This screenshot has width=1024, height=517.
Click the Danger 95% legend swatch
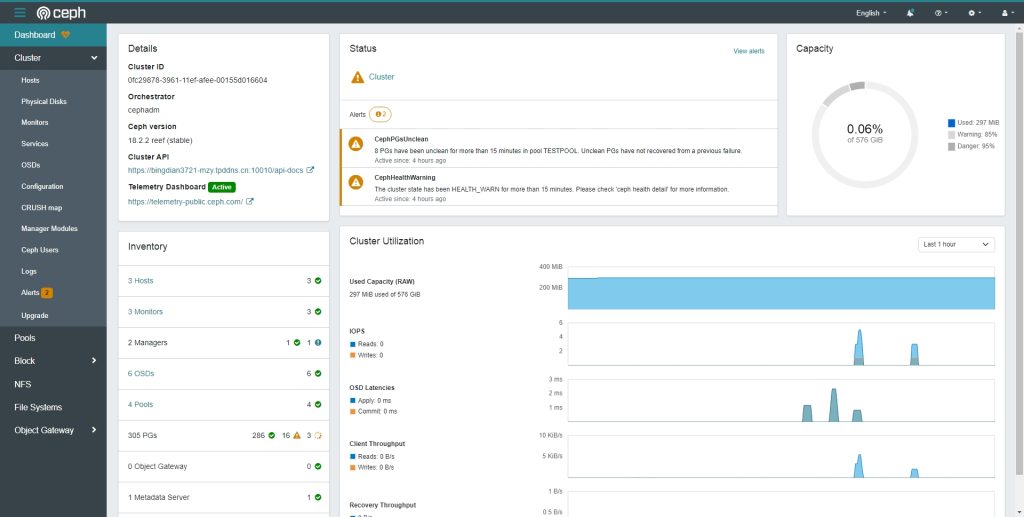[x=952, y=146]
